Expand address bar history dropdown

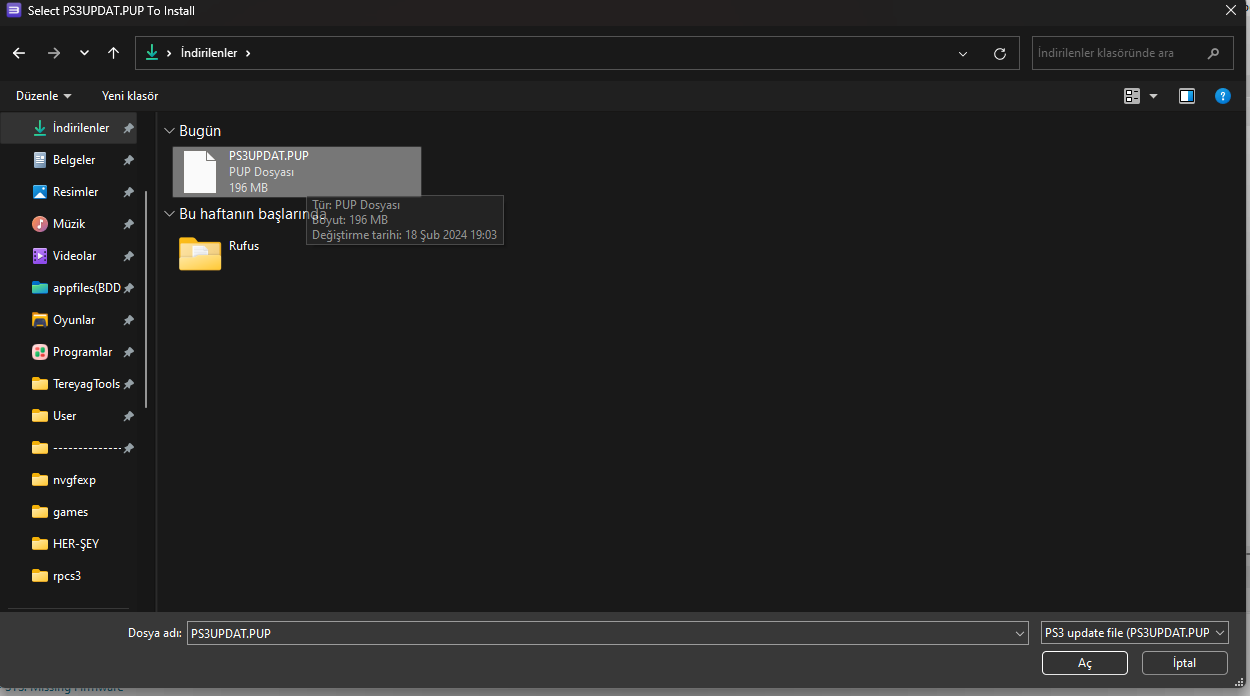(x=963, y=54)
